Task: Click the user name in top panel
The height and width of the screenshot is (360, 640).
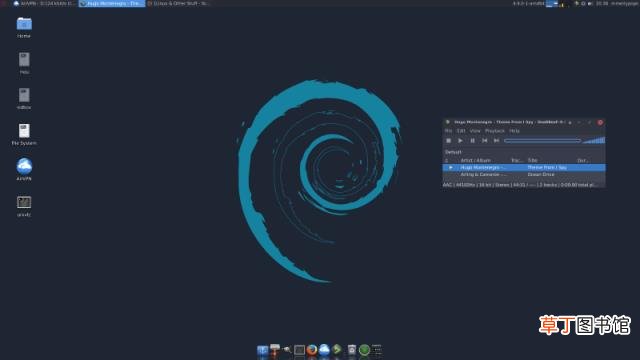Action: [x=624, y=3]
